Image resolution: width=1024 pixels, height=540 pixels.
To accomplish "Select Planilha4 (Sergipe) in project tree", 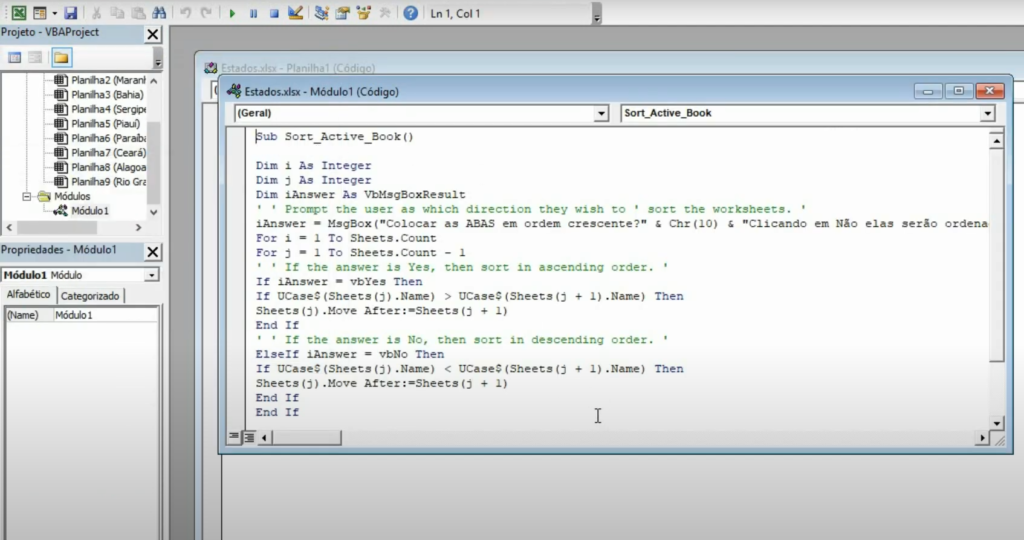I will (x=100, y=109).
